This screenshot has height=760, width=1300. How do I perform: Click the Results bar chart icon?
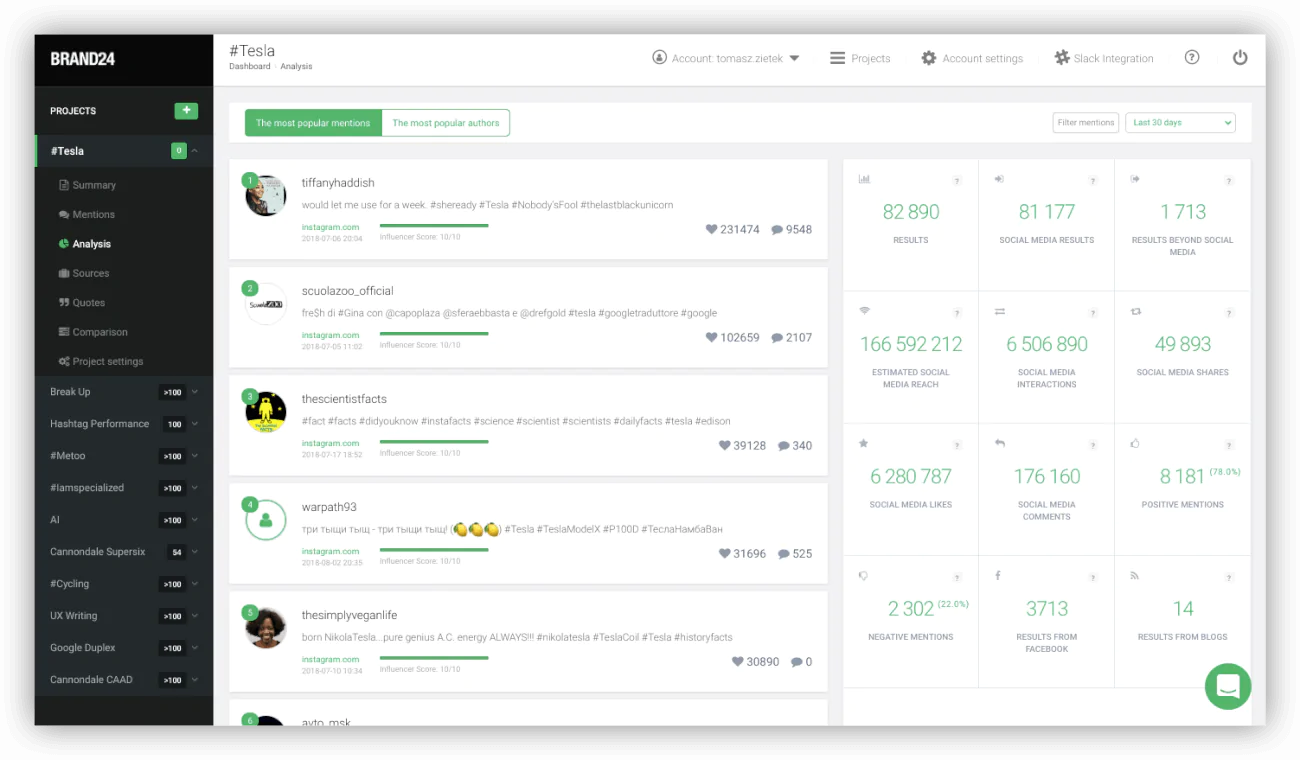click(x=864, y=179)
